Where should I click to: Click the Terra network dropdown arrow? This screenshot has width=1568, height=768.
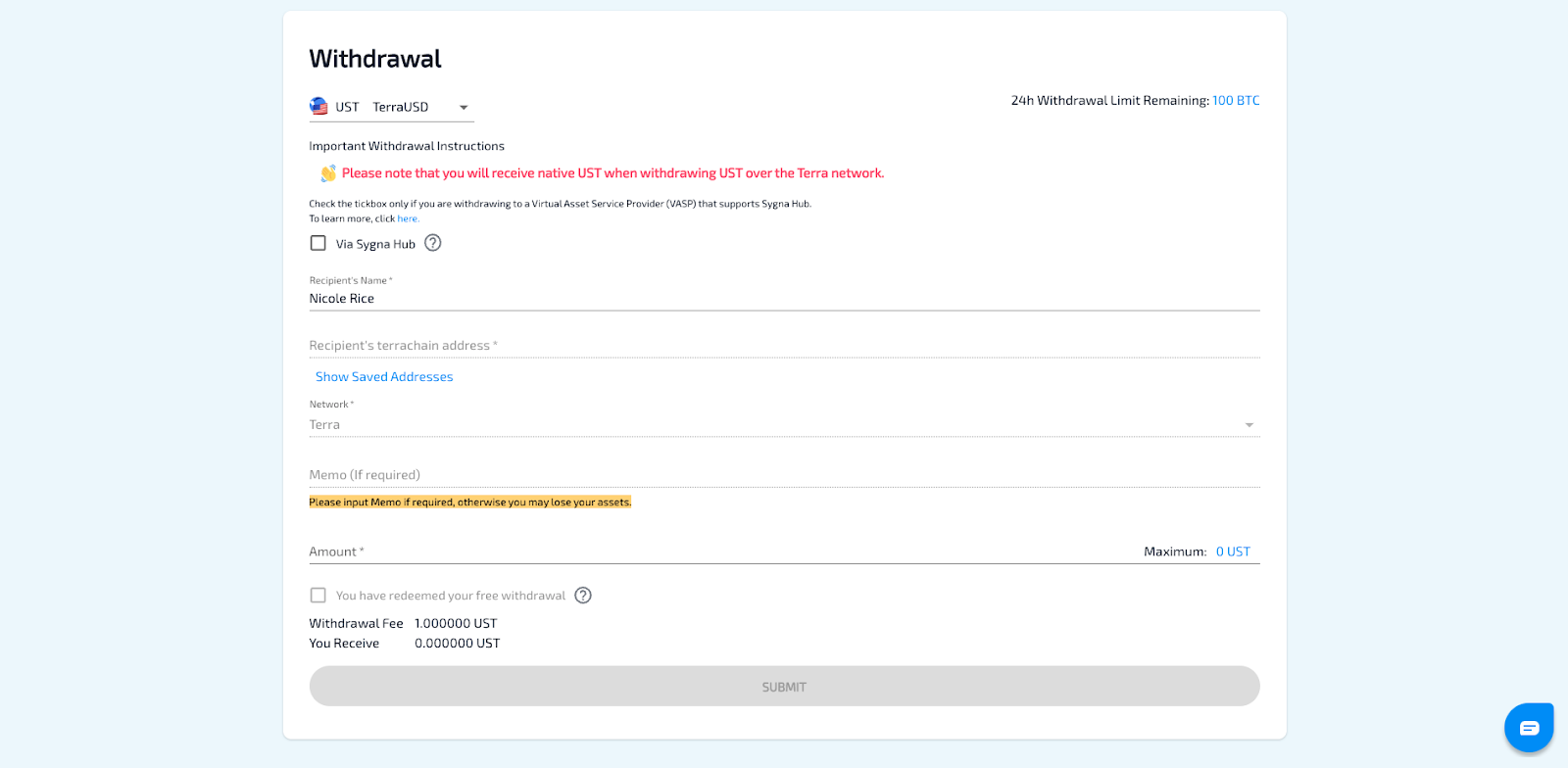tap(1249, 425)
